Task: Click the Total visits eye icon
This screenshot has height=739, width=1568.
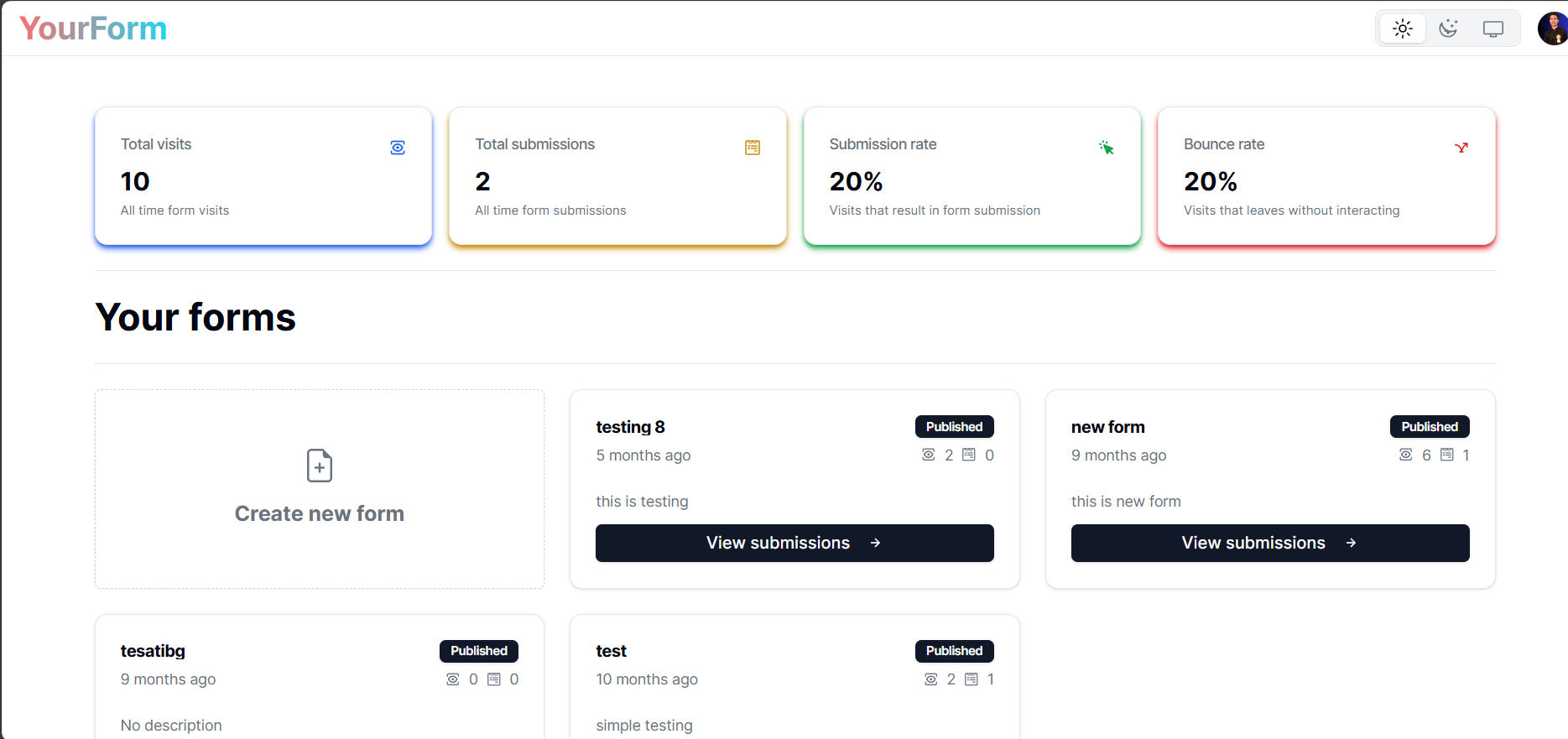Action: [398, 148]
